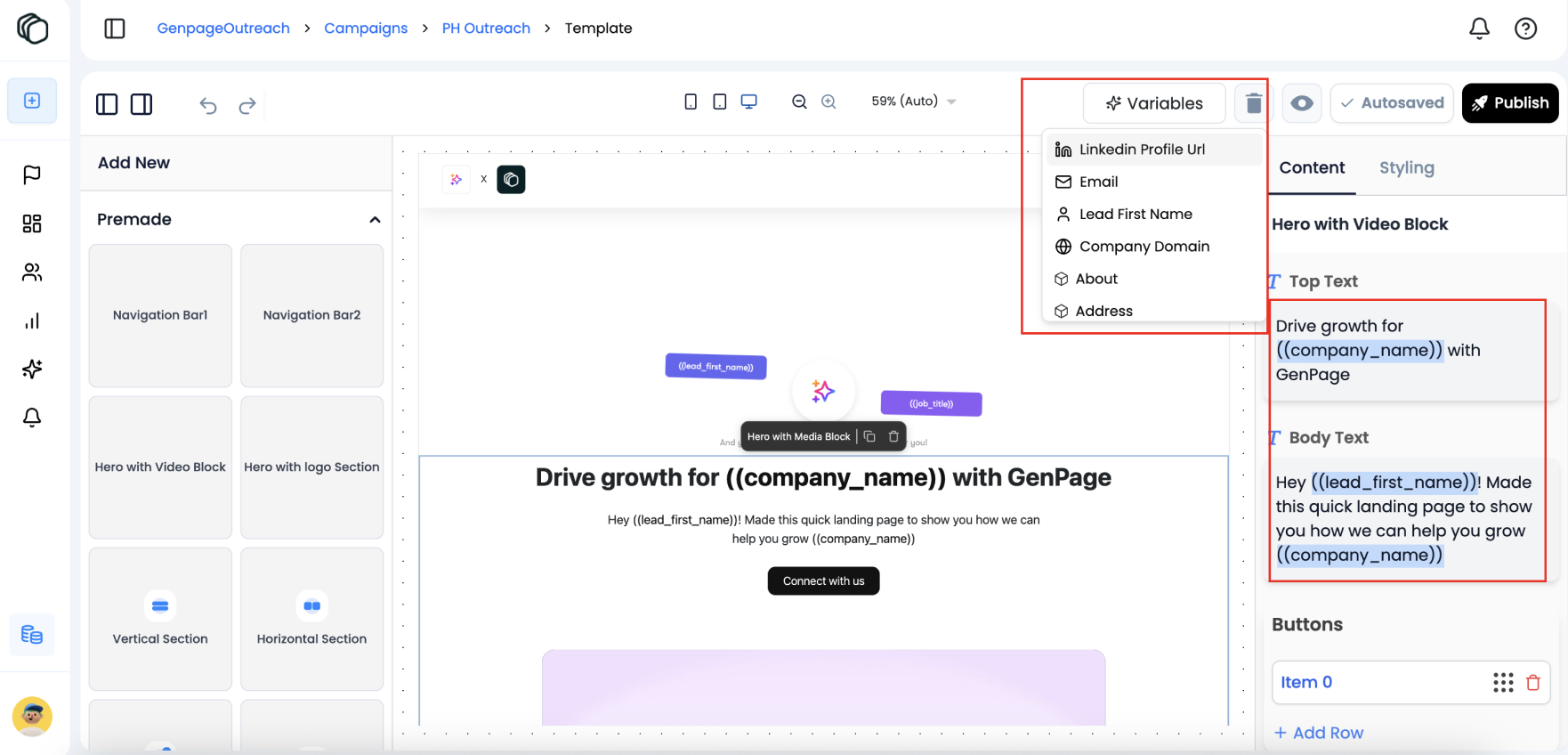The height and width of the screenshot is (755, 1568).
Task: Click Connect with us button on canvas
Action: tap(823, 581)
